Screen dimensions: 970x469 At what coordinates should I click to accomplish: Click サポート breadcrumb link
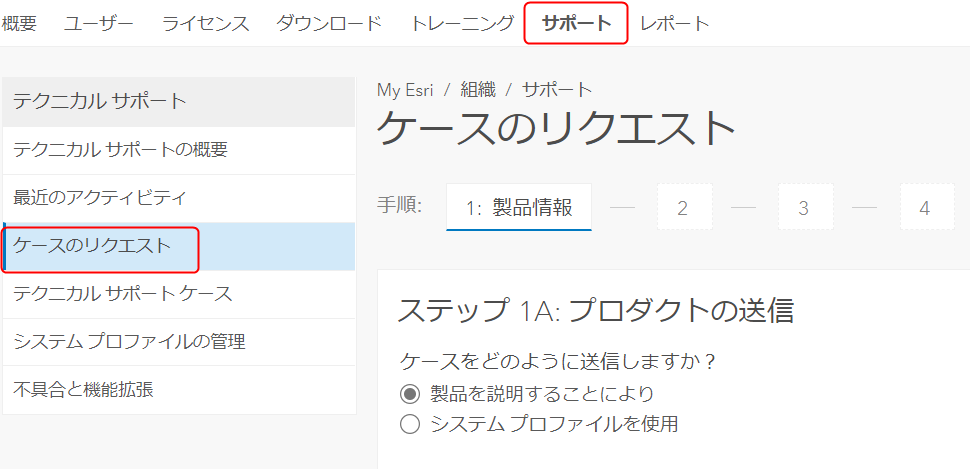tap(557, 90)
